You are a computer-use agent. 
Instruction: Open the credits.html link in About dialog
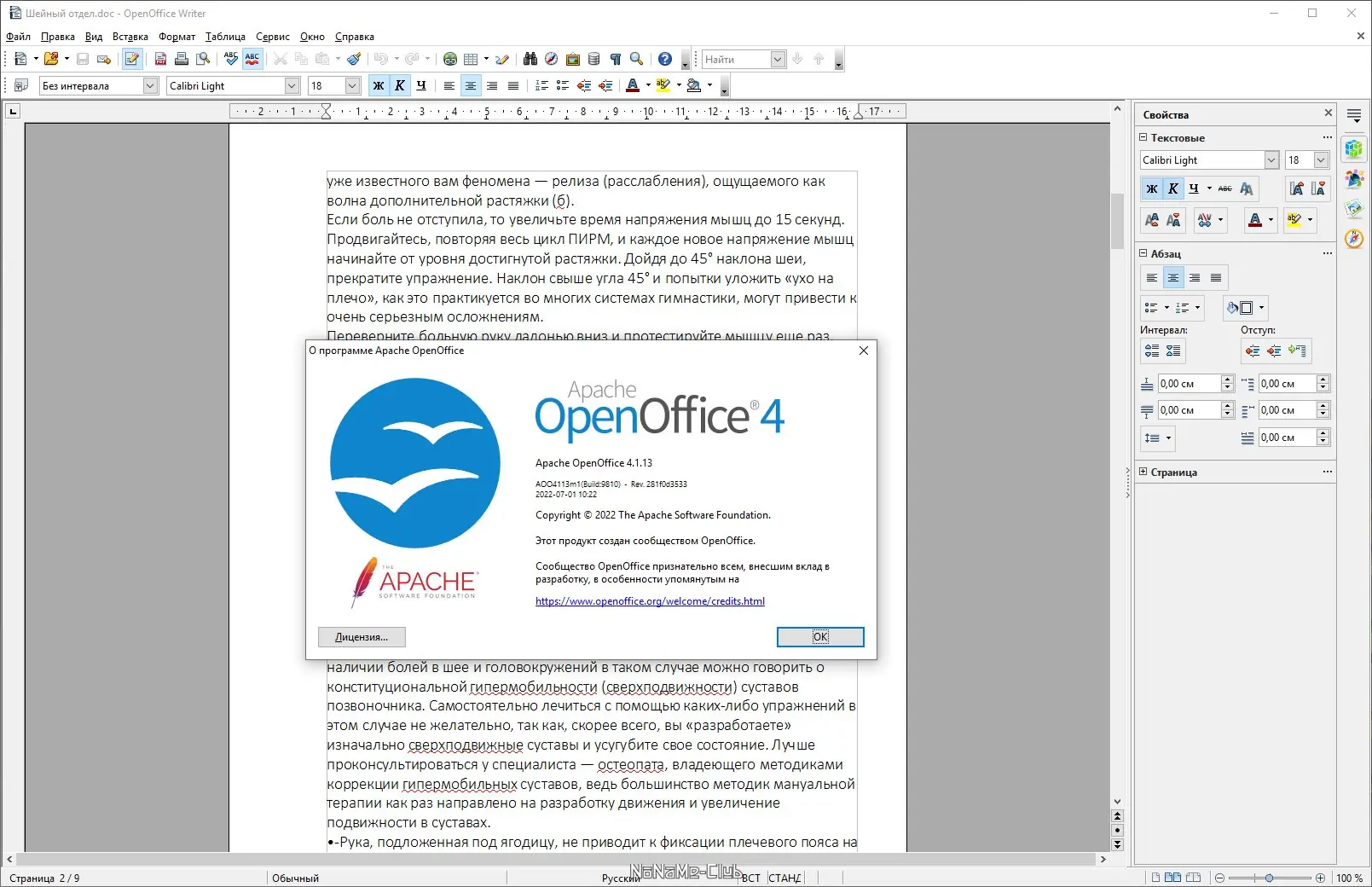click(x=650, y=601)
